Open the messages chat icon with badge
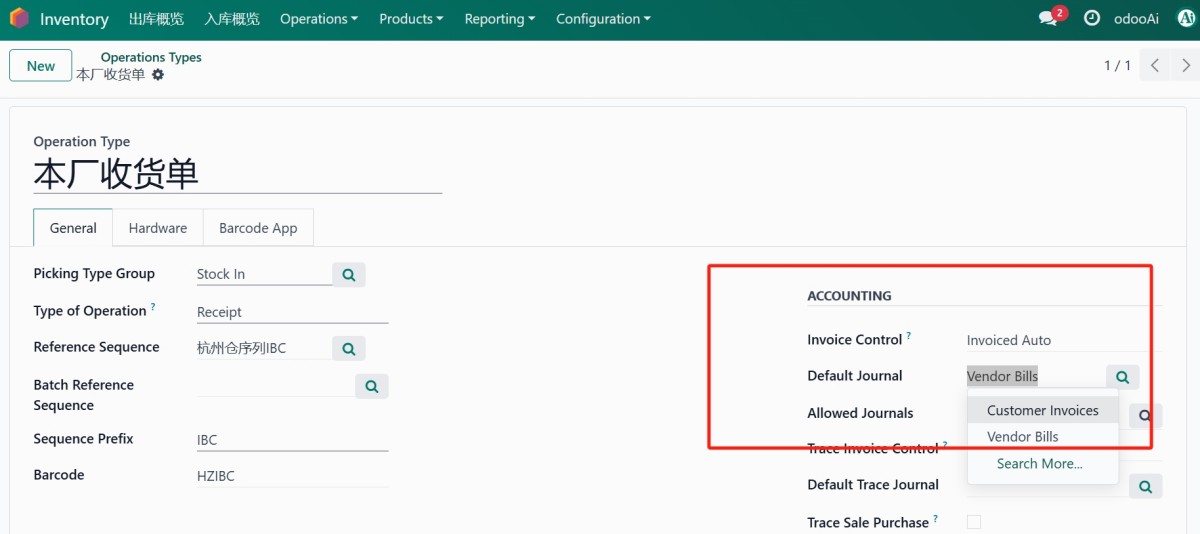 (x=1047, y=19)
